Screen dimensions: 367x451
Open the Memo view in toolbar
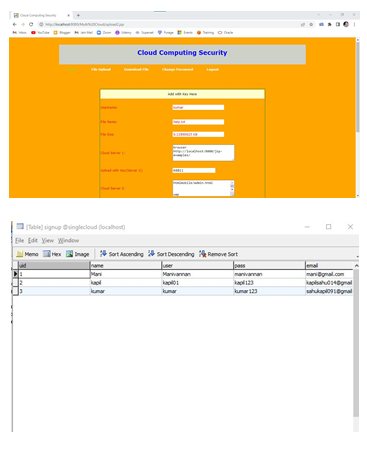[x=27, y=254]
